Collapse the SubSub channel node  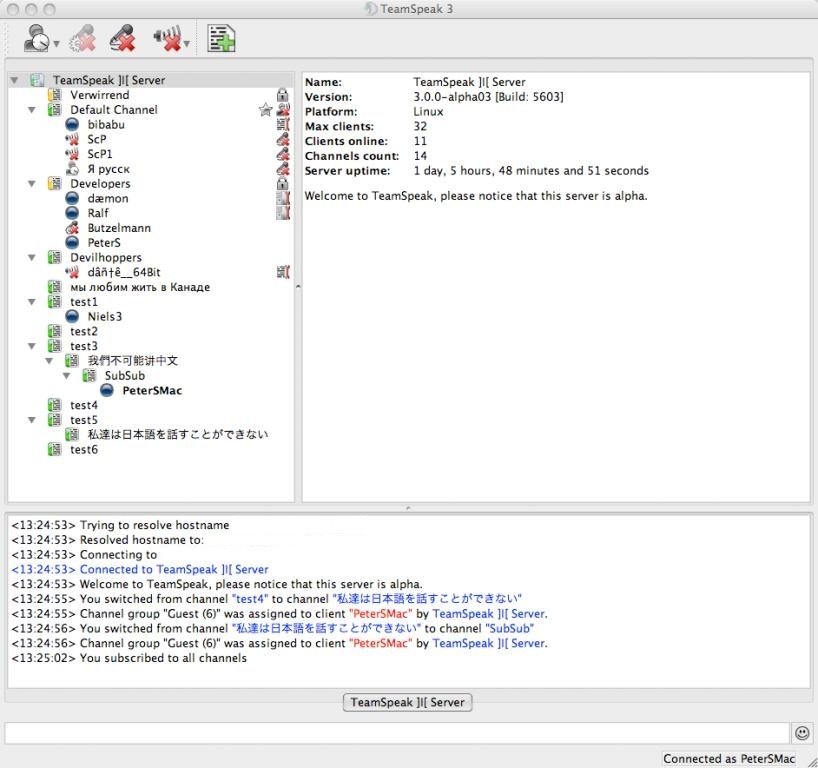click(x=66, y=376)
